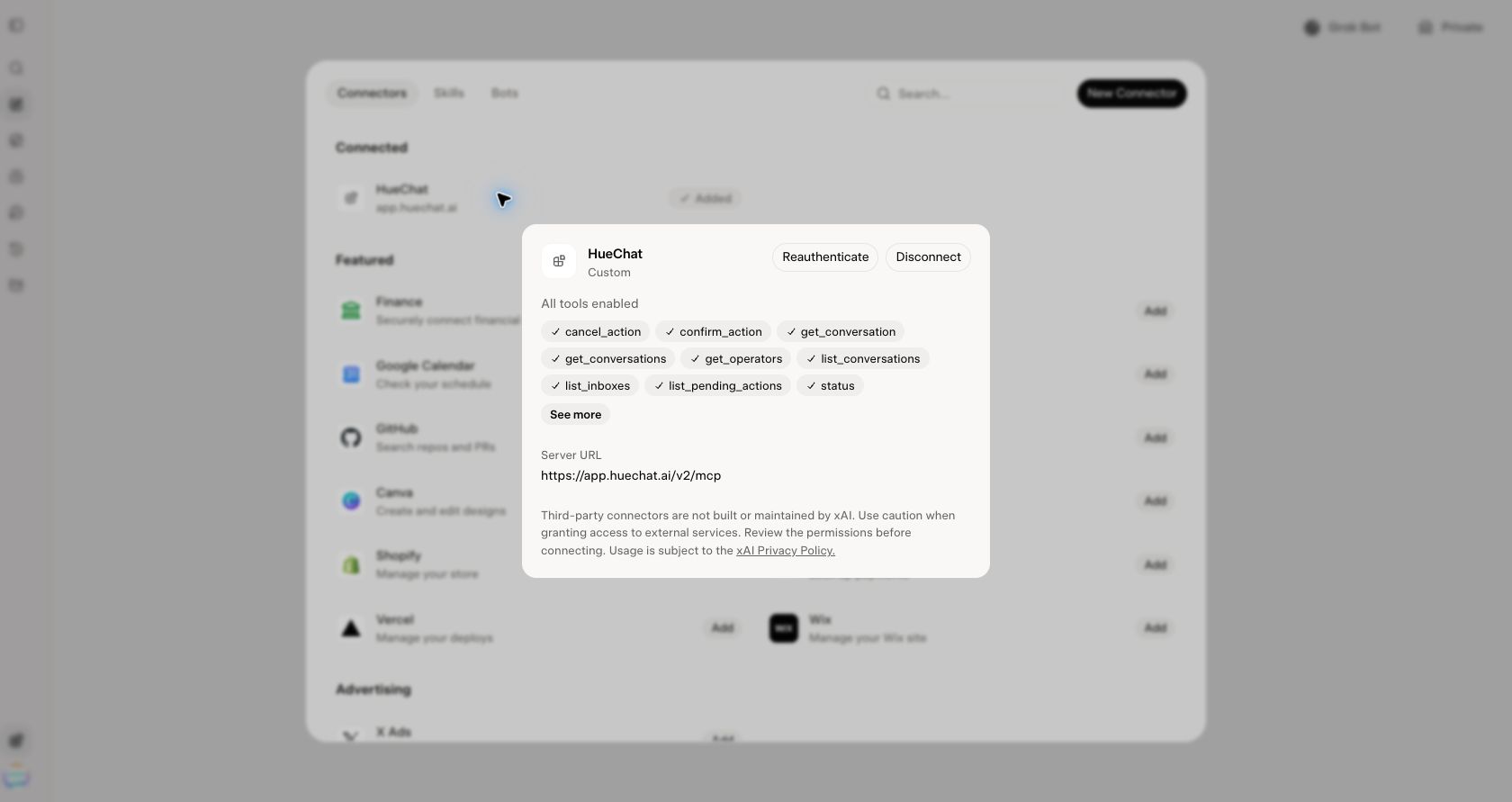The image size is (1512, 802).
Task: Toggle the get_operators tool chip
Action: pos(735,359)
